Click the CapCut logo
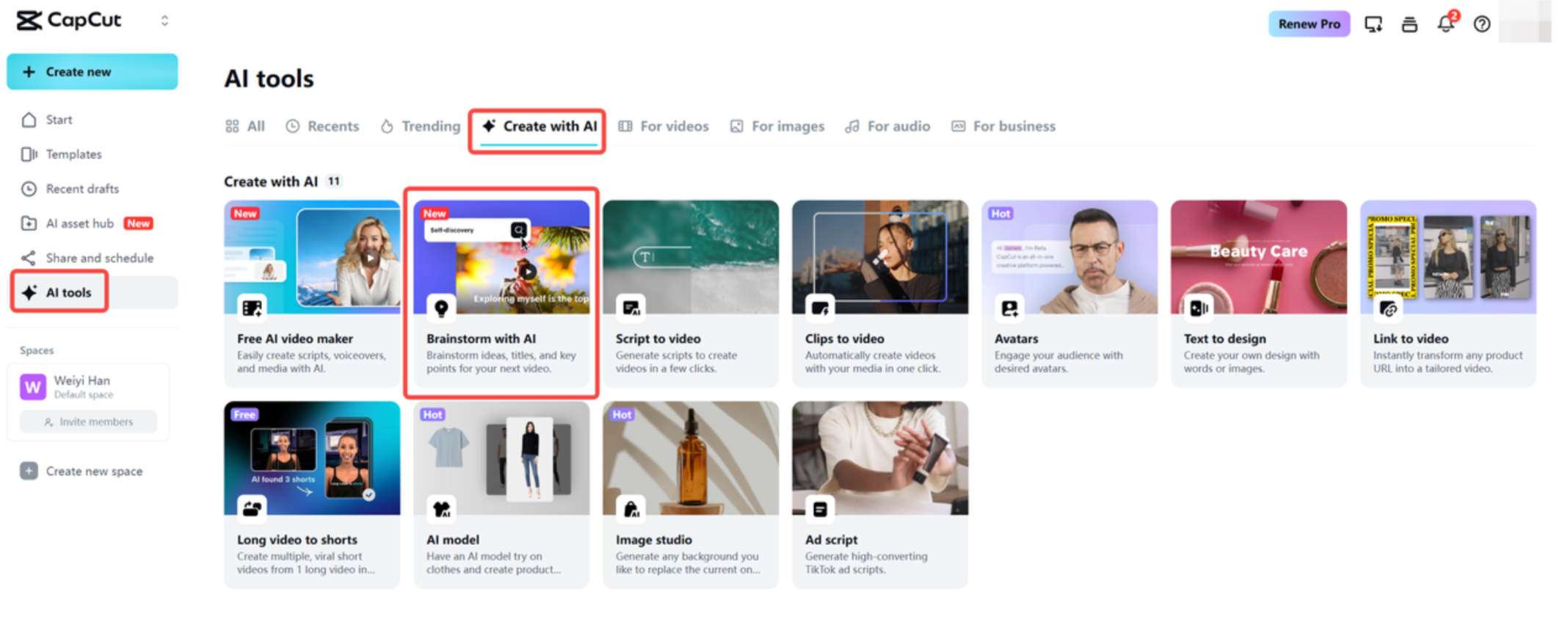The image size is (1568, 617). coord(69,21)
